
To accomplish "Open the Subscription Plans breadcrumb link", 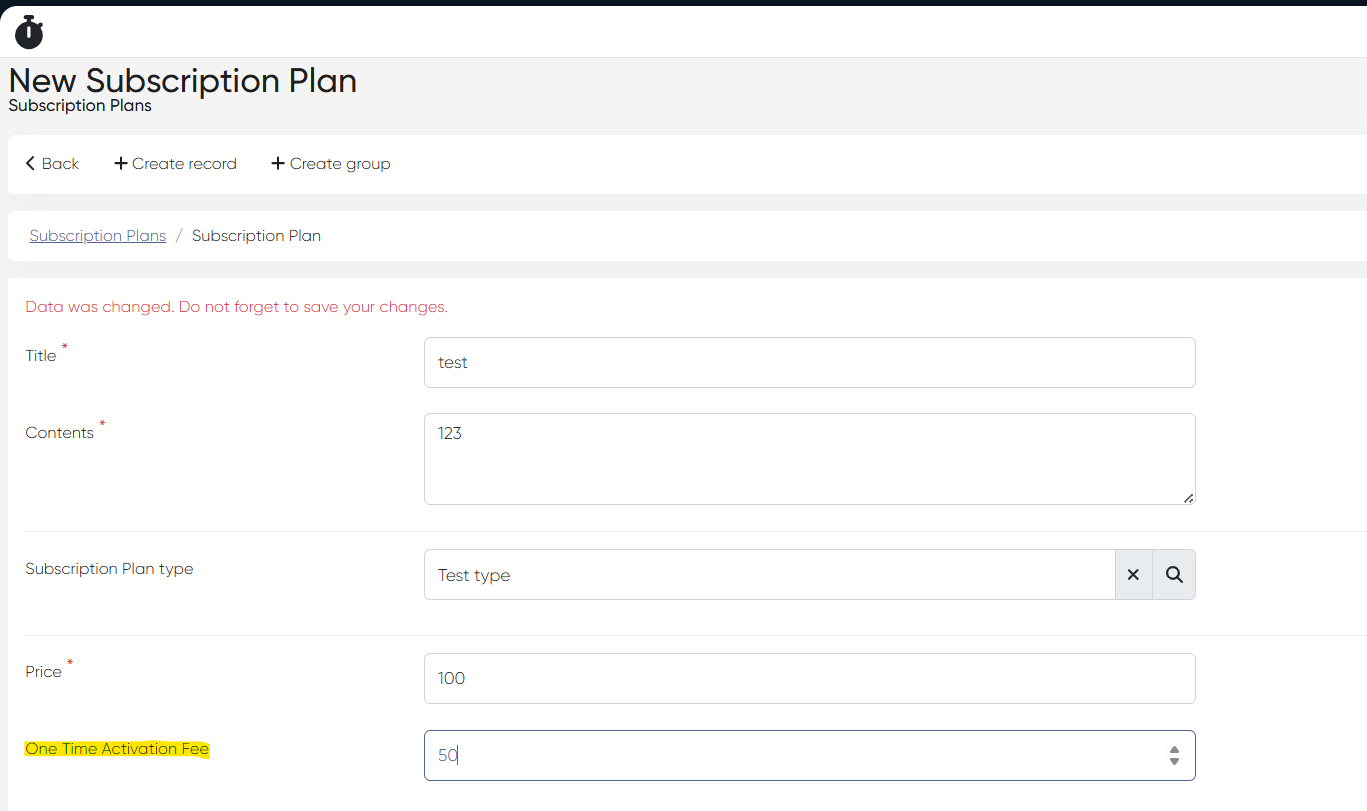I will click(x=98, y=236).
